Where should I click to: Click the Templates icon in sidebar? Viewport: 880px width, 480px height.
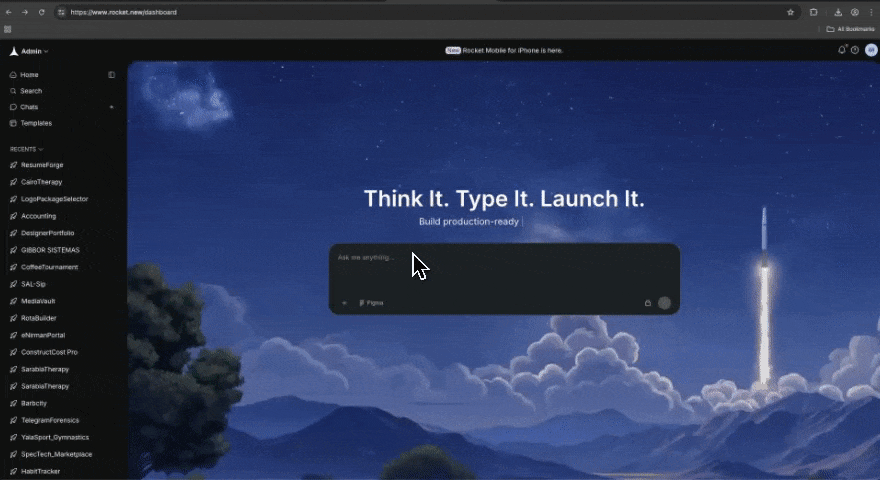click(13, 123)
